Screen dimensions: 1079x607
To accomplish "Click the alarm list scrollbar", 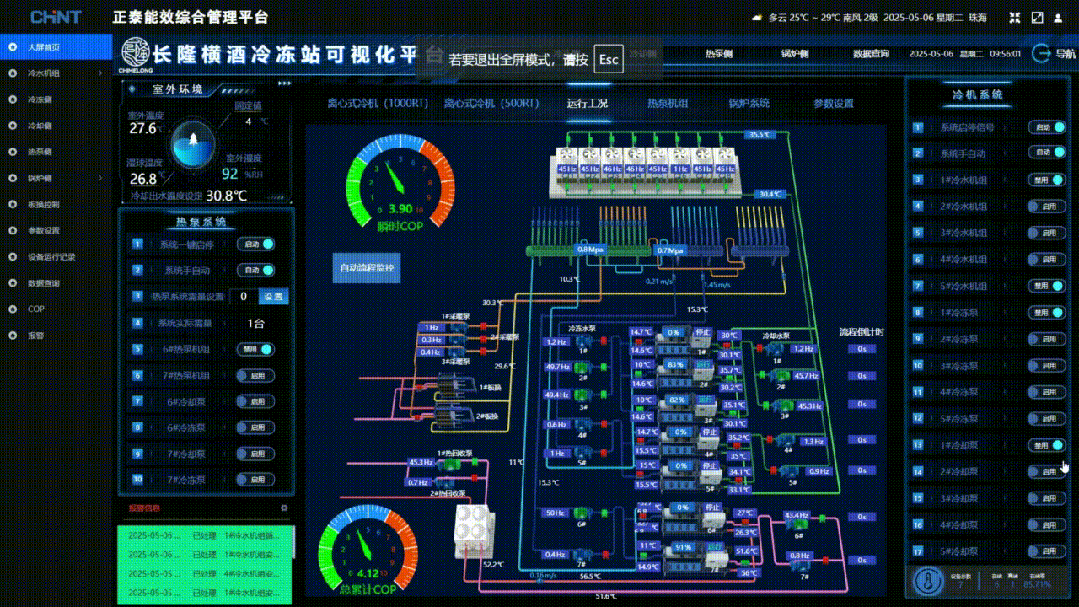I will click(294, 542).
